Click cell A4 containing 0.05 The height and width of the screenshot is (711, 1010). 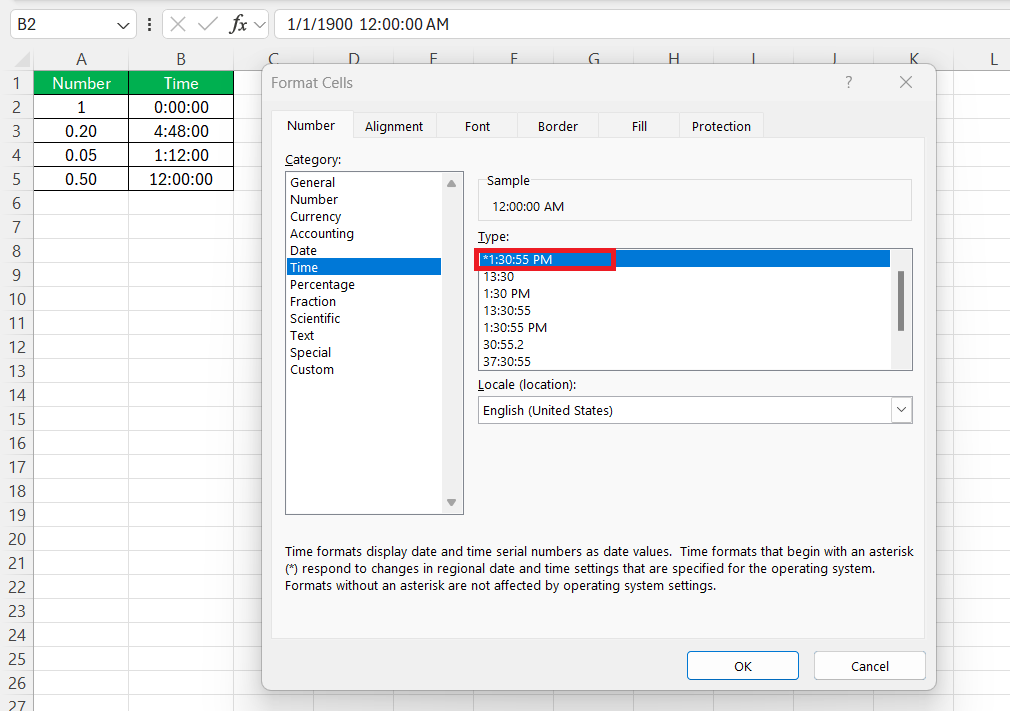tap(81, 155)
